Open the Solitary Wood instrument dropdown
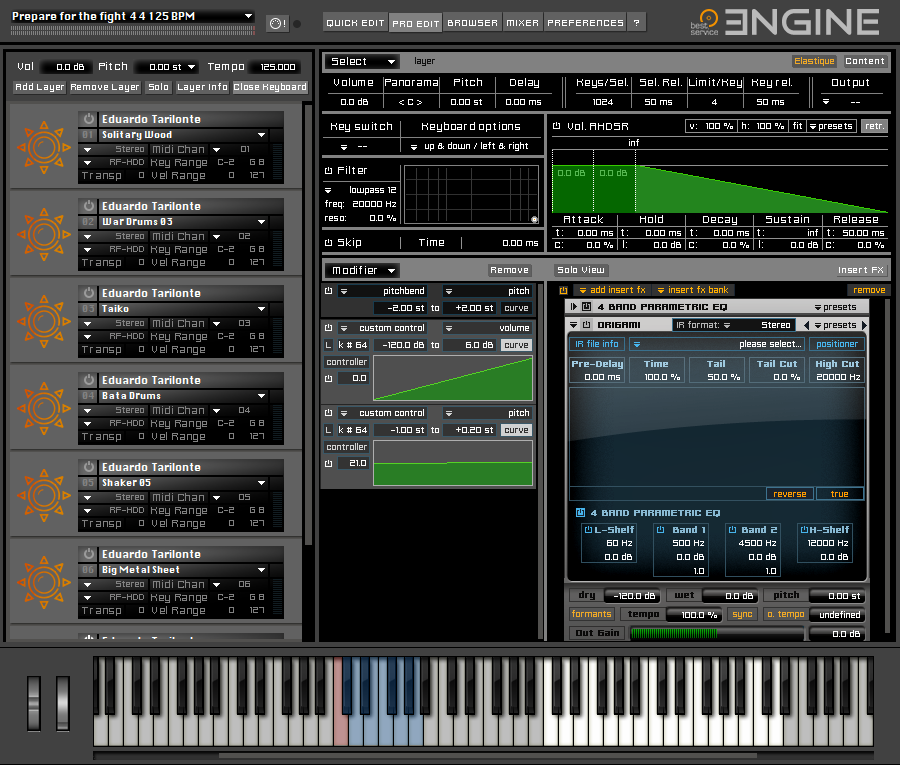 click(x=261, y=135)
